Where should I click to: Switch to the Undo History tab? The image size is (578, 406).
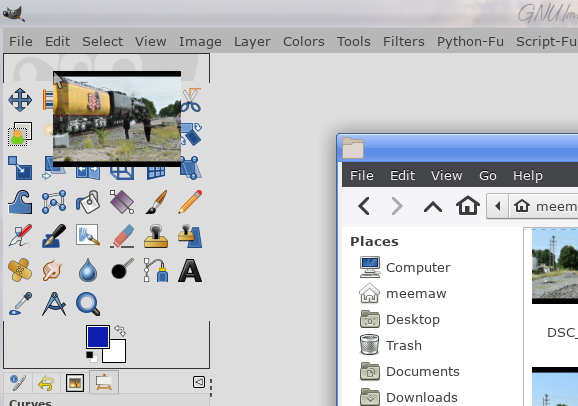pyautogui.click(x=46, y=383)
